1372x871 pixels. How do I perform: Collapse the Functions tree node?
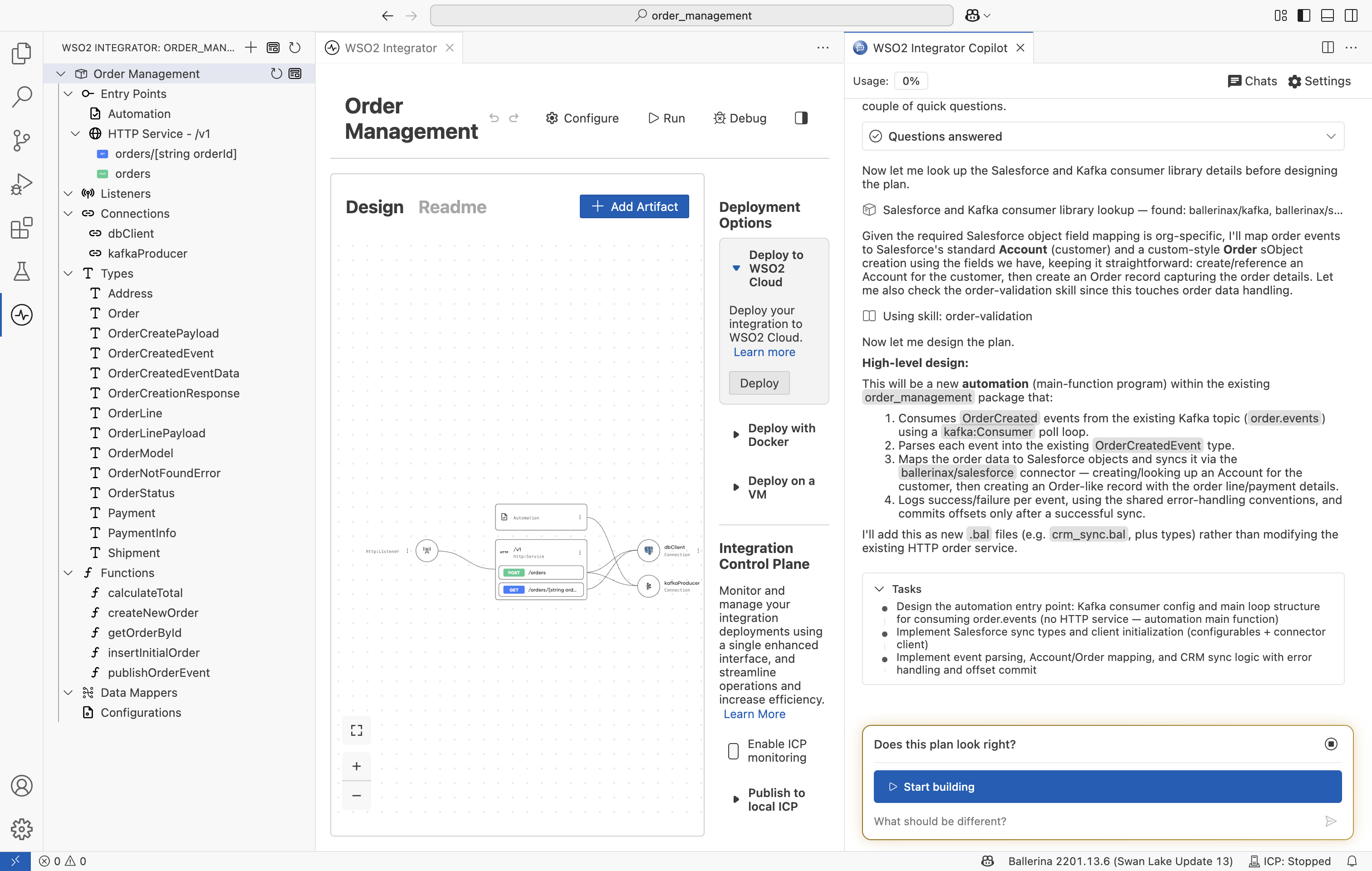point(69,573)
